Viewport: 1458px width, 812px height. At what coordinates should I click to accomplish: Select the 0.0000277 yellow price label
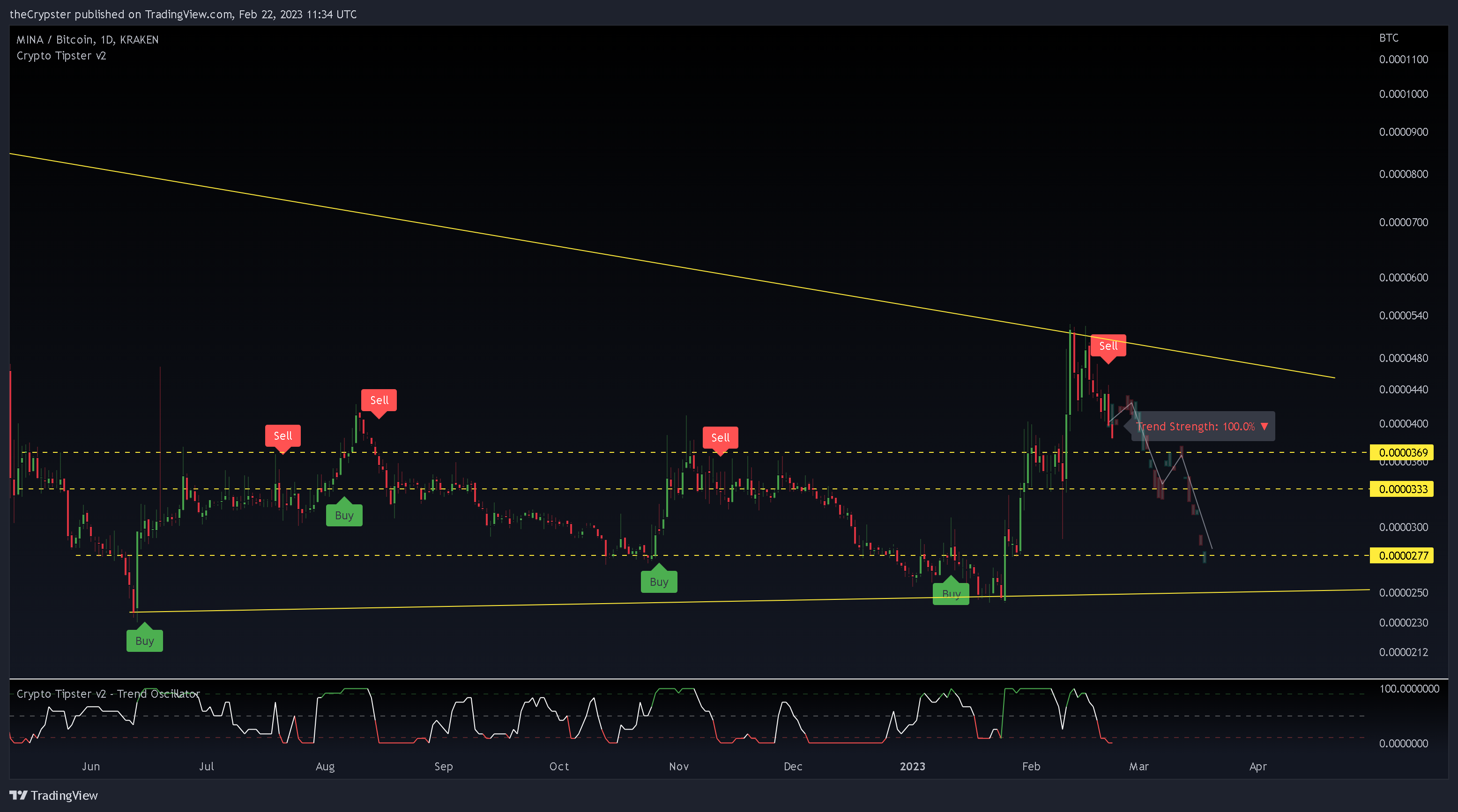[1401, 555]
